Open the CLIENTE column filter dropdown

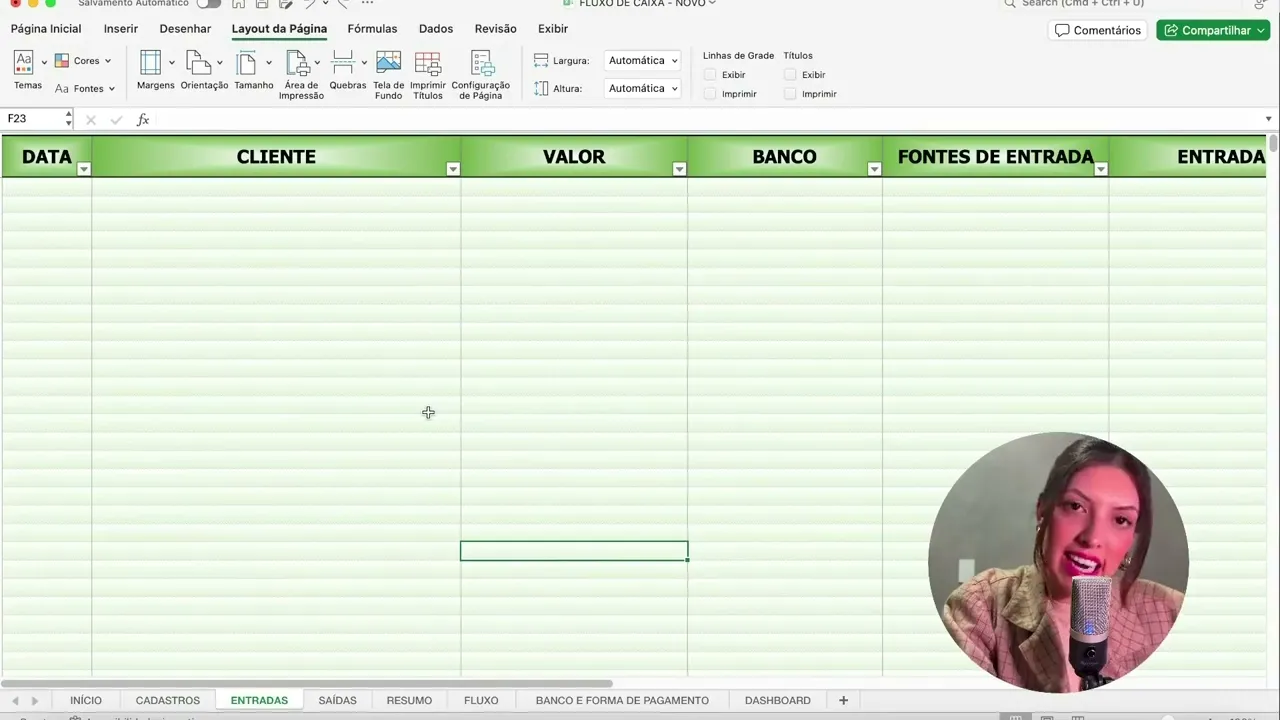tap(453, 169)
